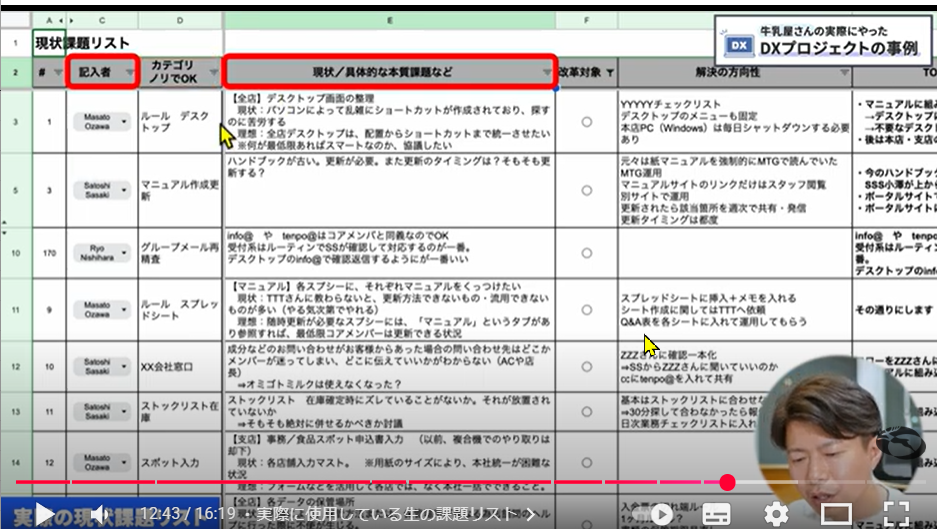Turn on subtitles with captions icon

pos(715,514)
